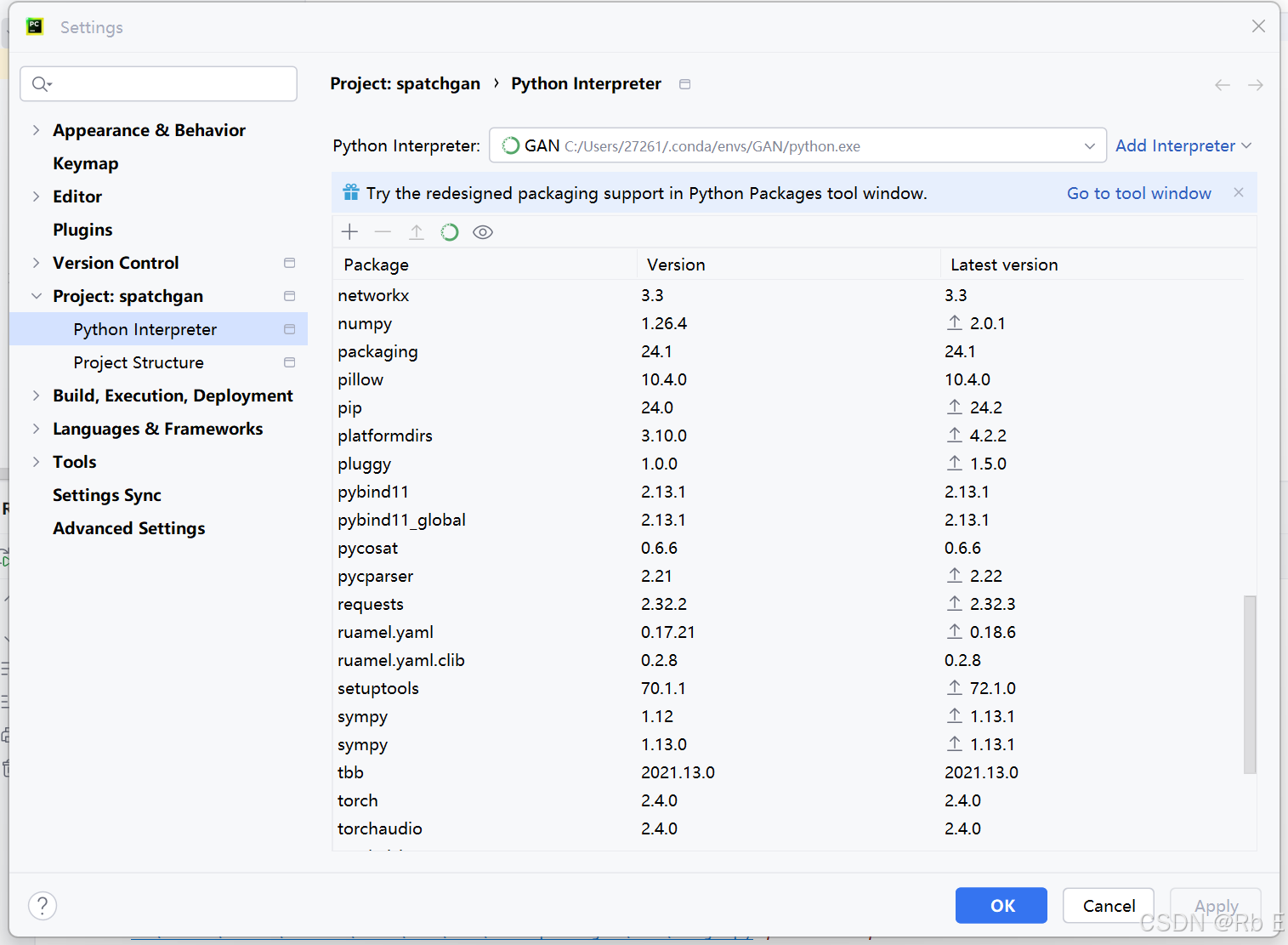1288x945 pixels.
Task: Click the settings icon beside Project Structure
Action: pos(289,362)
